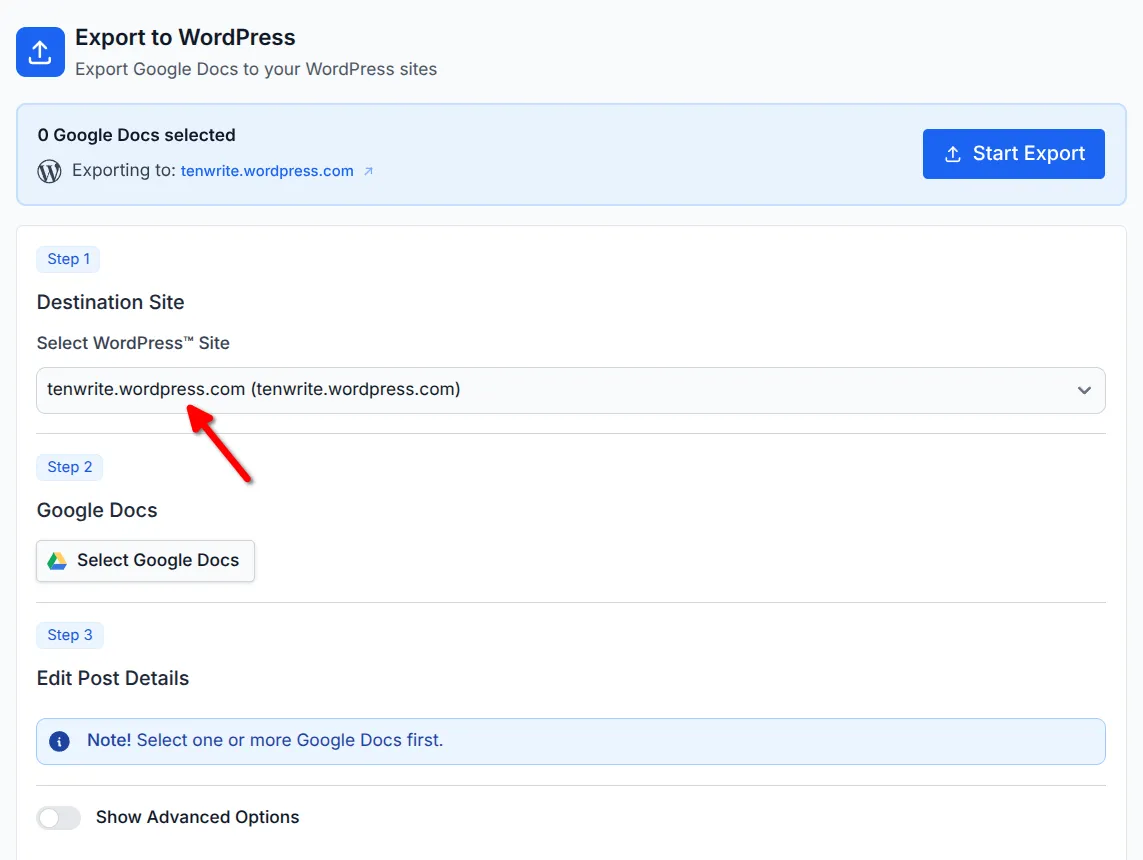This screenshot has width=1143, height=860.
Task: Select the Step 2 badge
Action: pos(69,467)
